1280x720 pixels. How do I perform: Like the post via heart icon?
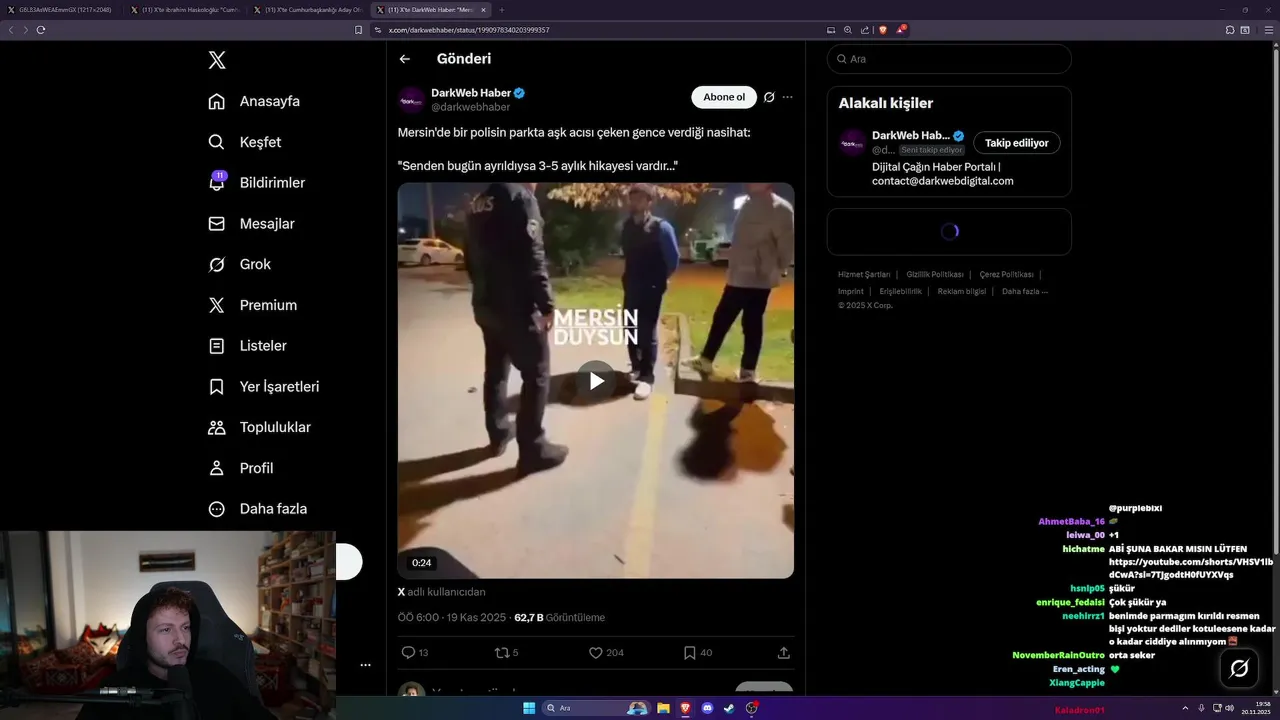(x=596, y=652)
